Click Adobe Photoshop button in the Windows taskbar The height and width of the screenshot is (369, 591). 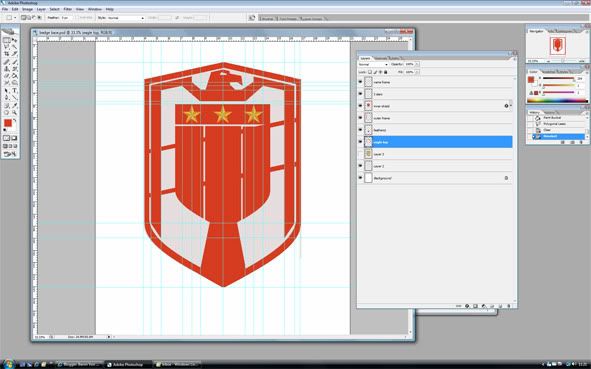128,364
